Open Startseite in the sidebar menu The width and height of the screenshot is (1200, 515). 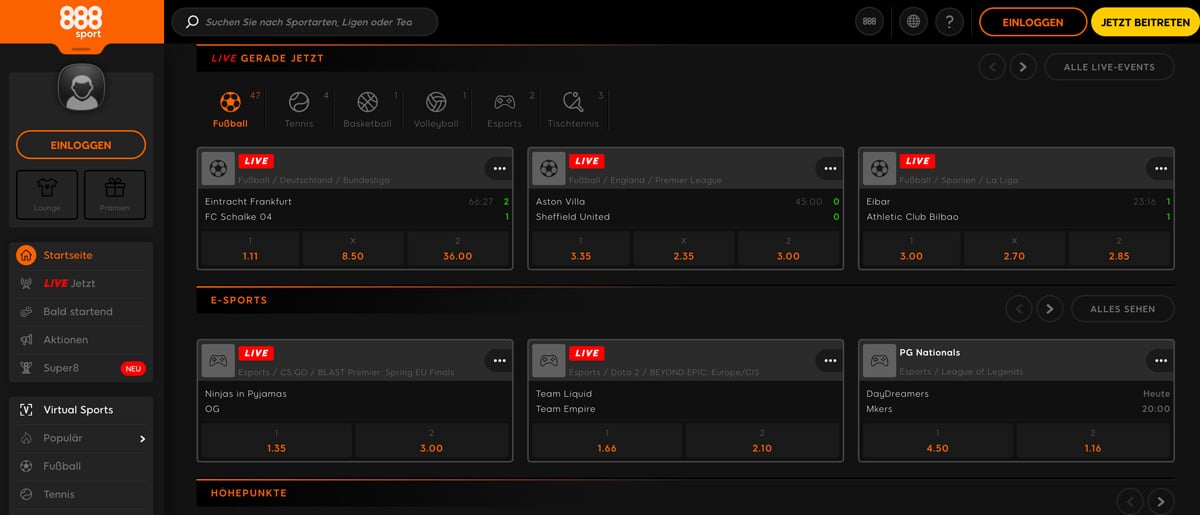[67, 255]
